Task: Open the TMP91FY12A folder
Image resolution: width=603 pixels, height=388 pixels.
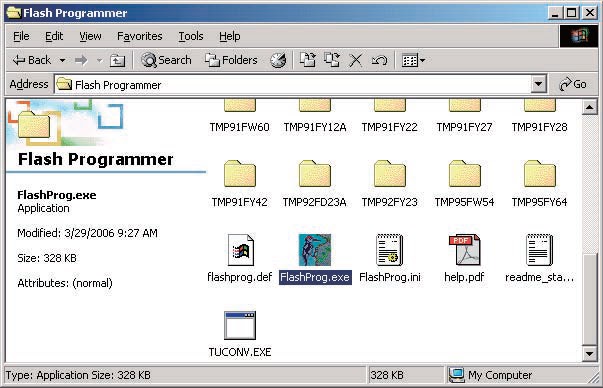Action: 315,117
